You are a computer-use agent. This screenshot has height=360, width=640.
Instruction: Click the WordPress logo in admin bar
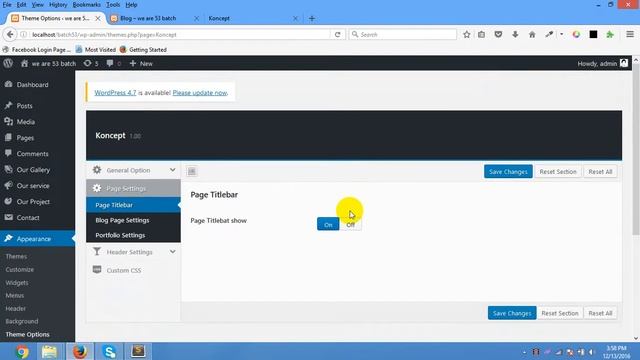(x=8, y=63)
